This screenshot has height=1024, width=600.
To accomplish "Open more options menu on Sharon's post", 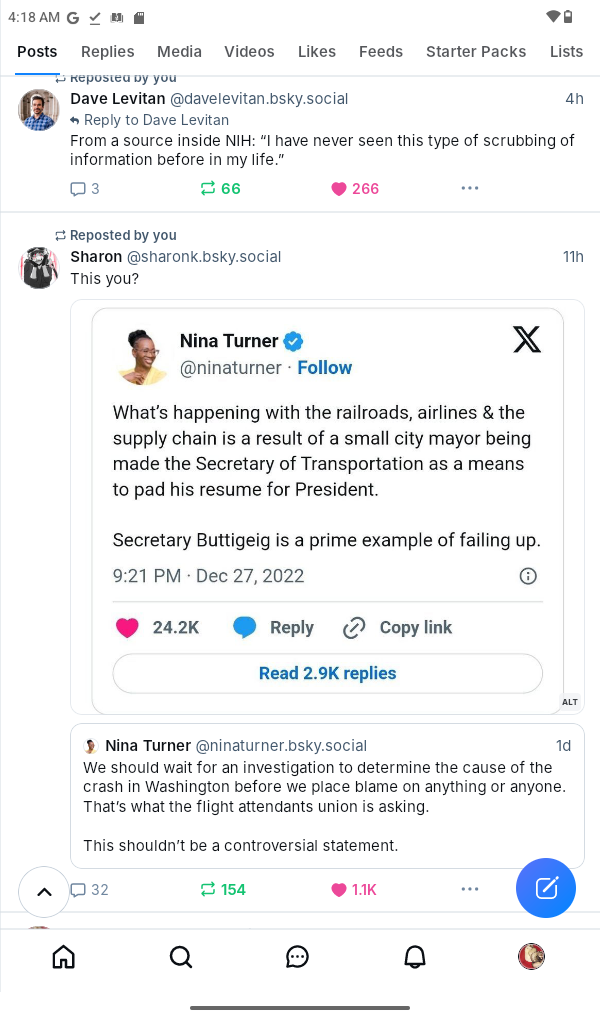I will 470,890.
